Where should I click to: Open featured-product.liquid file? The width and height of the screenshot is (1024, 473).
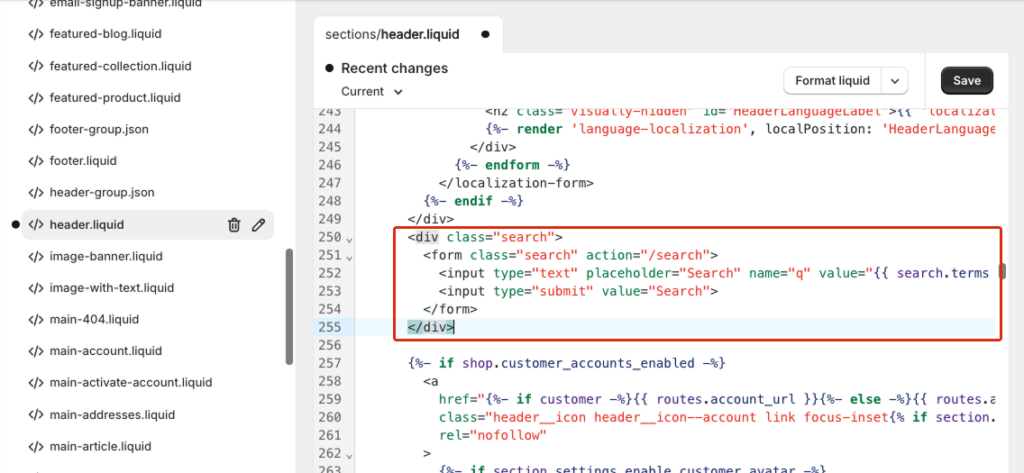[115, 97]
